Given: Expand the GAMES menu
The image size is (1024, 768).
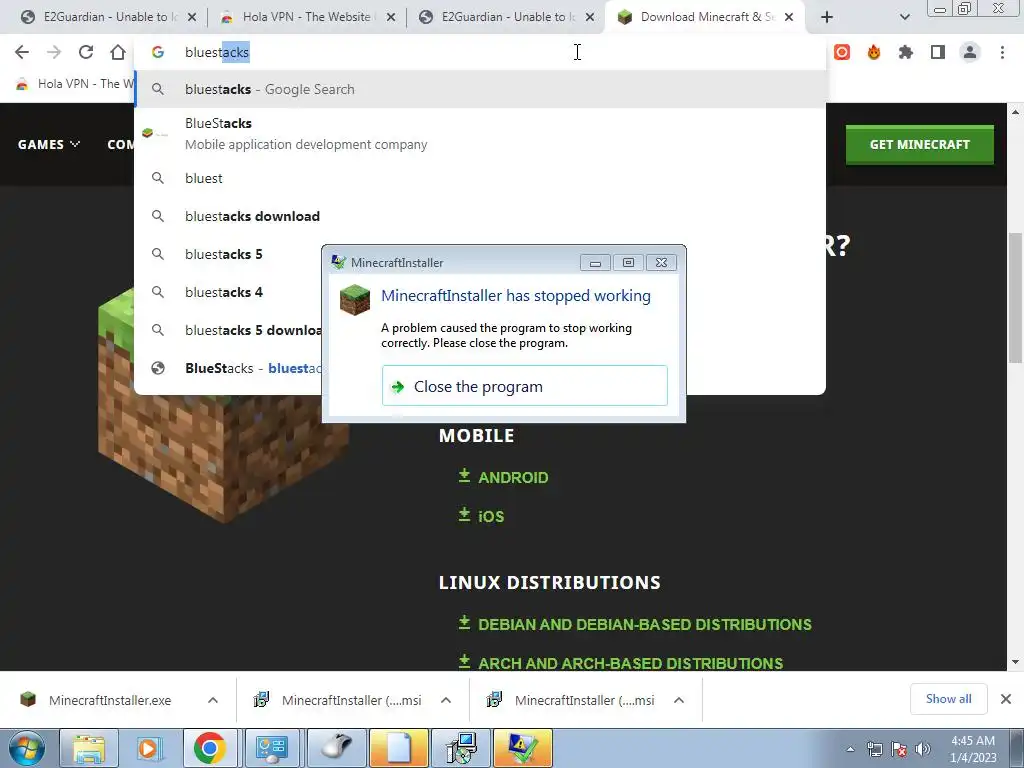Looking at the screenshot, I should click(x=49, y=144).
